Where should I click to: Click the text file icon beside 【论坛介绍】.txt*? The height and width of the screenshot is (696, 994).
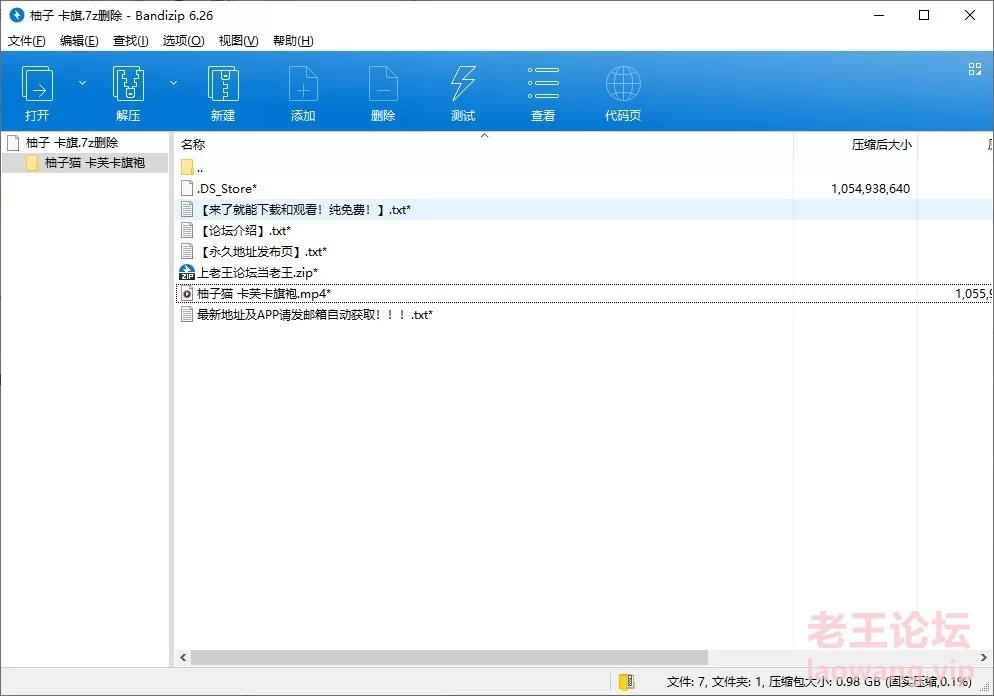[x=187, y=230]
